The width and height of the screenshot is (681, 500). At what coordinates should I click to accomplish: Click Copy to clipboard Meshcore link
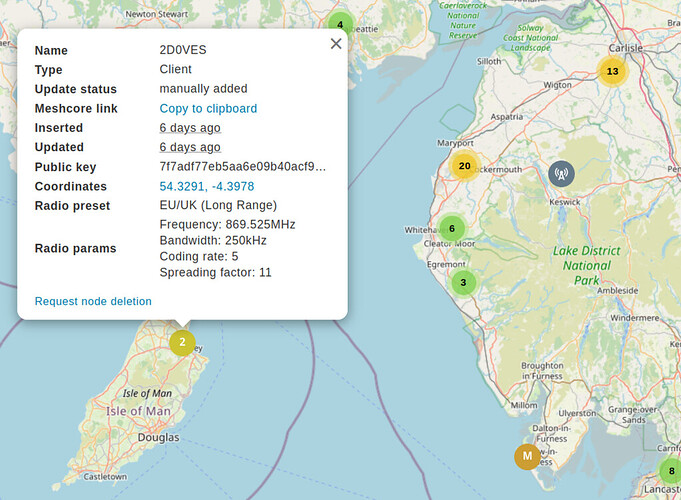point(208,109)
